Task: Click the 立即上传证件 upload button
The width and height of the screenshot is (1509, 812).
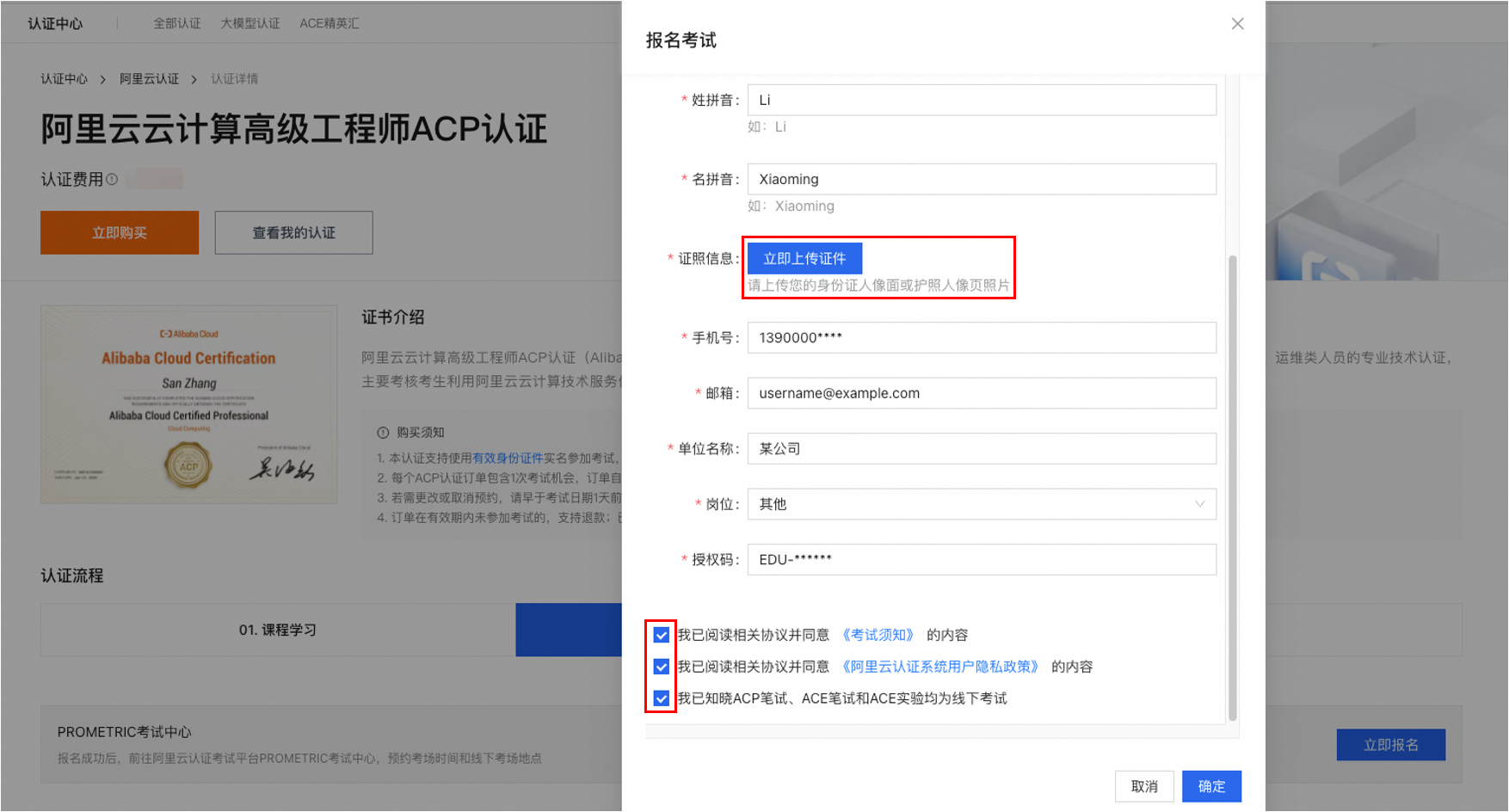Action: tap(804, 258)
